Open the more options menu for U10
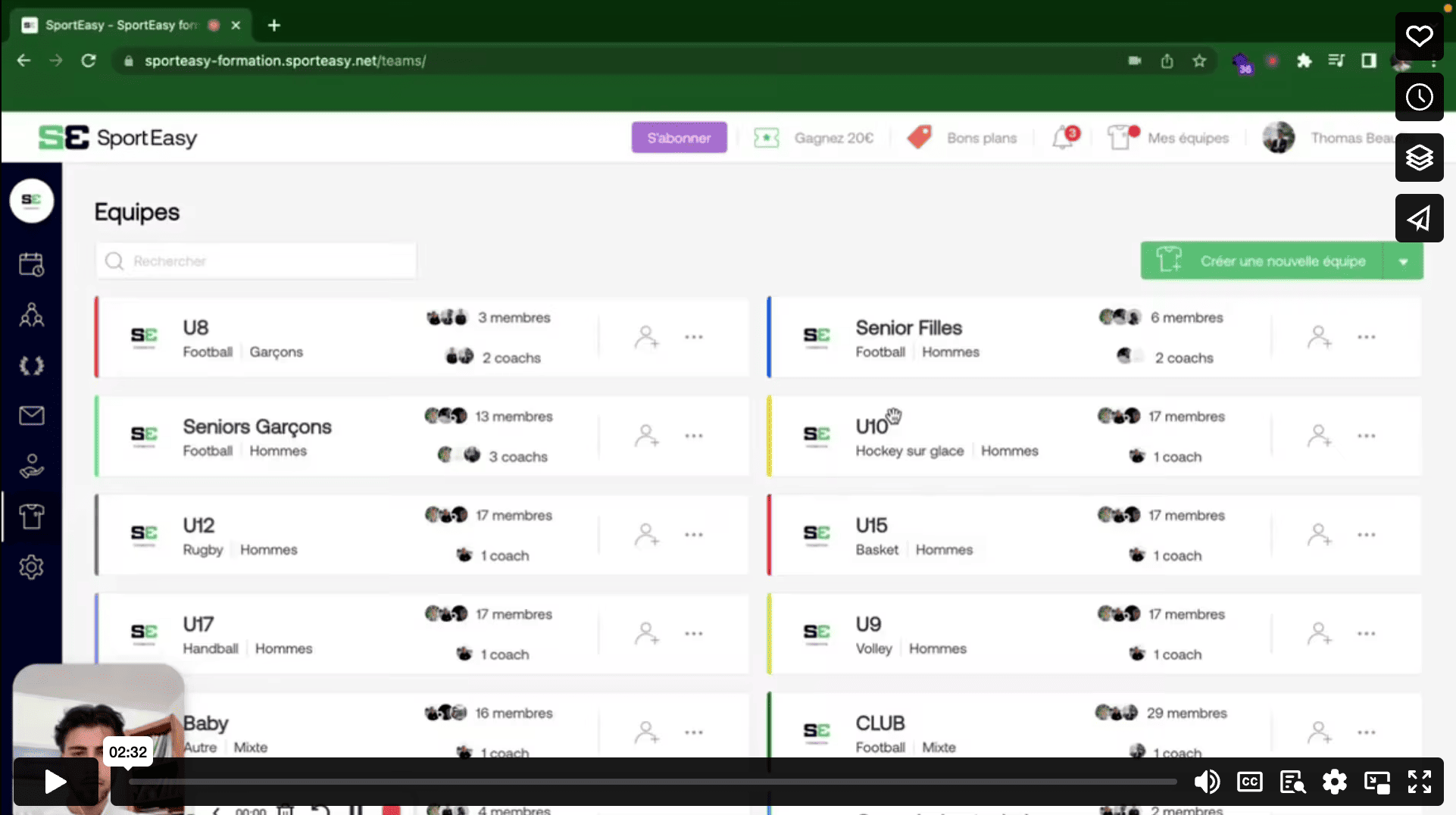The width and height of the screenshot is (1456, 815). 1367,436
